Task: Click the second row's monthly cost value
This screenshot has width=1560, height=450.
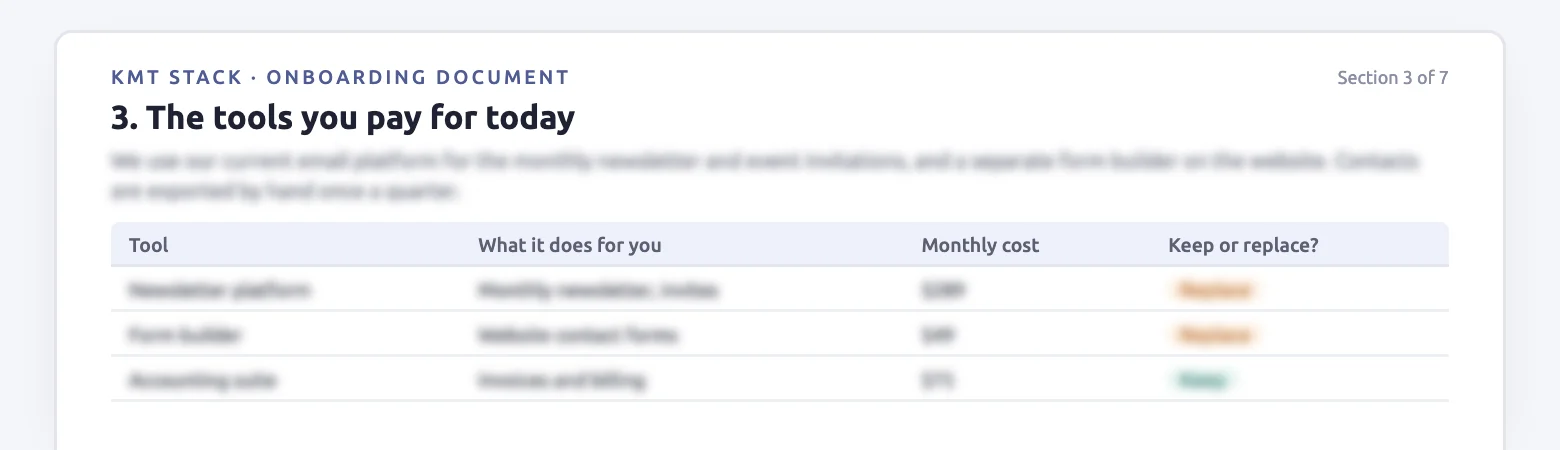Action: click(x=939, y=335)
